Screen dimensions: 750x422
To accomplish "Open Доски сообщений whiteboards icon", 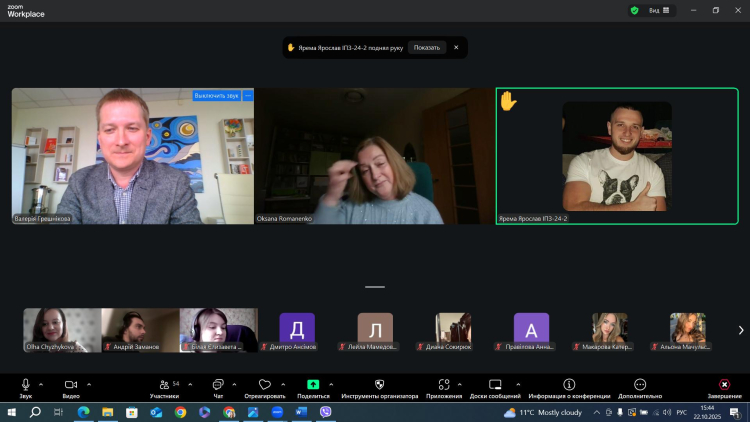I will coord(496,385).
